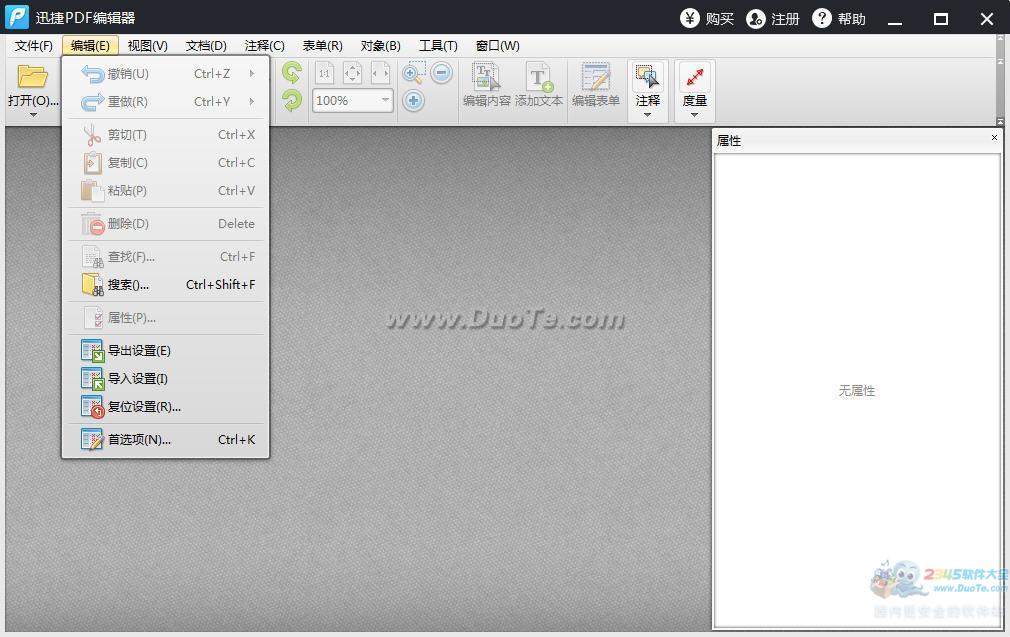Image resolution: width=1010 pixels, height=637 pixels.
Task: Click the zoom in plus icon
Action: 413,100
